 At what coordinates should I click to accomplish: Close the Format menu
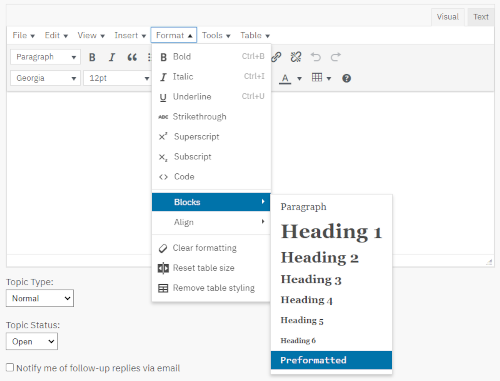(x=174, y=35)
